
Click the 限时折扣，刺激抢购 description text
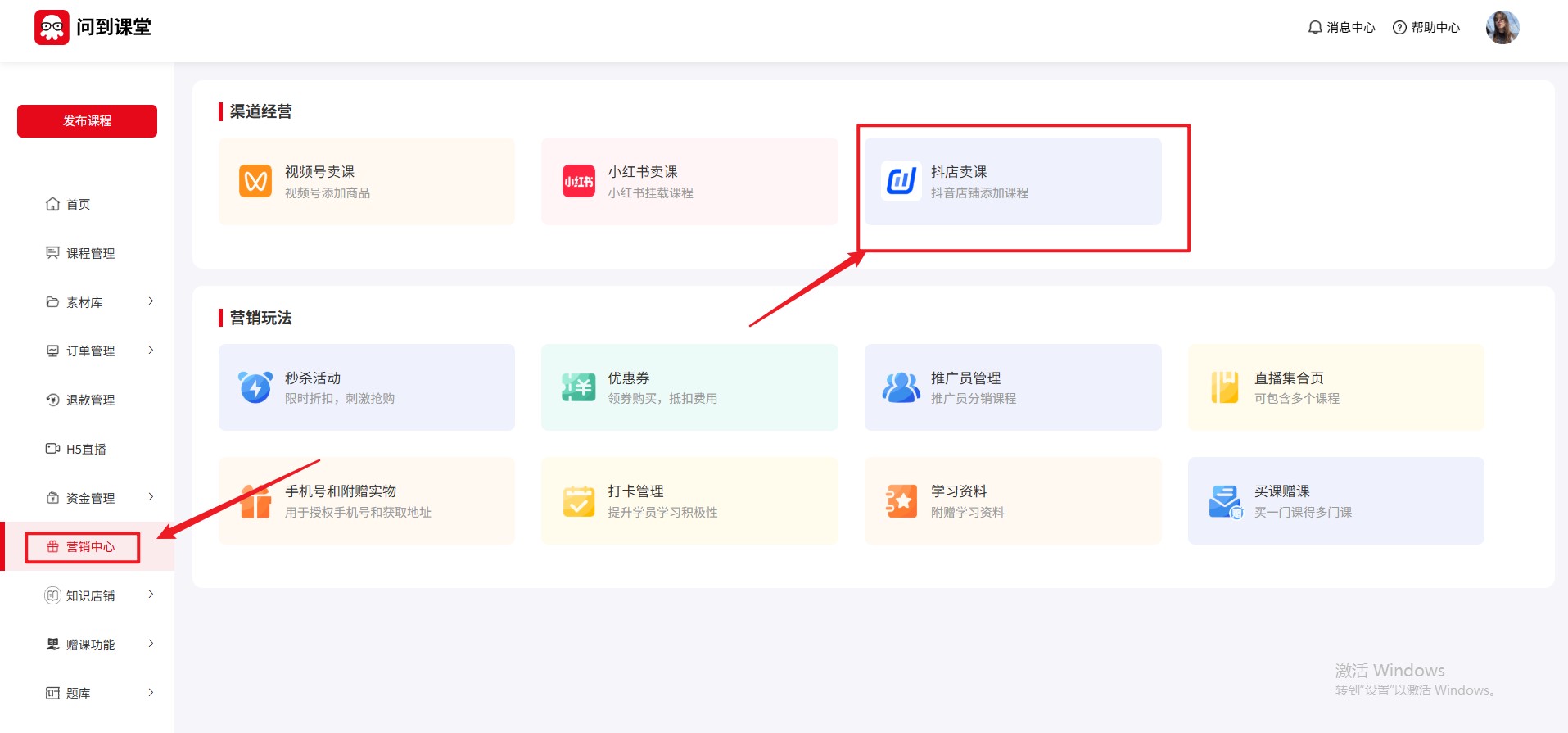click(x=340, y=399)
